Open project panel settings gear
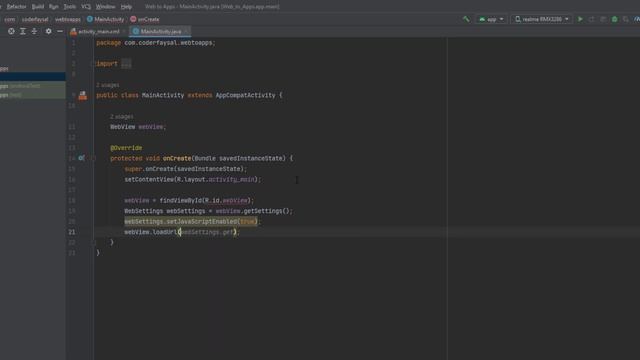 pos(49,31)
